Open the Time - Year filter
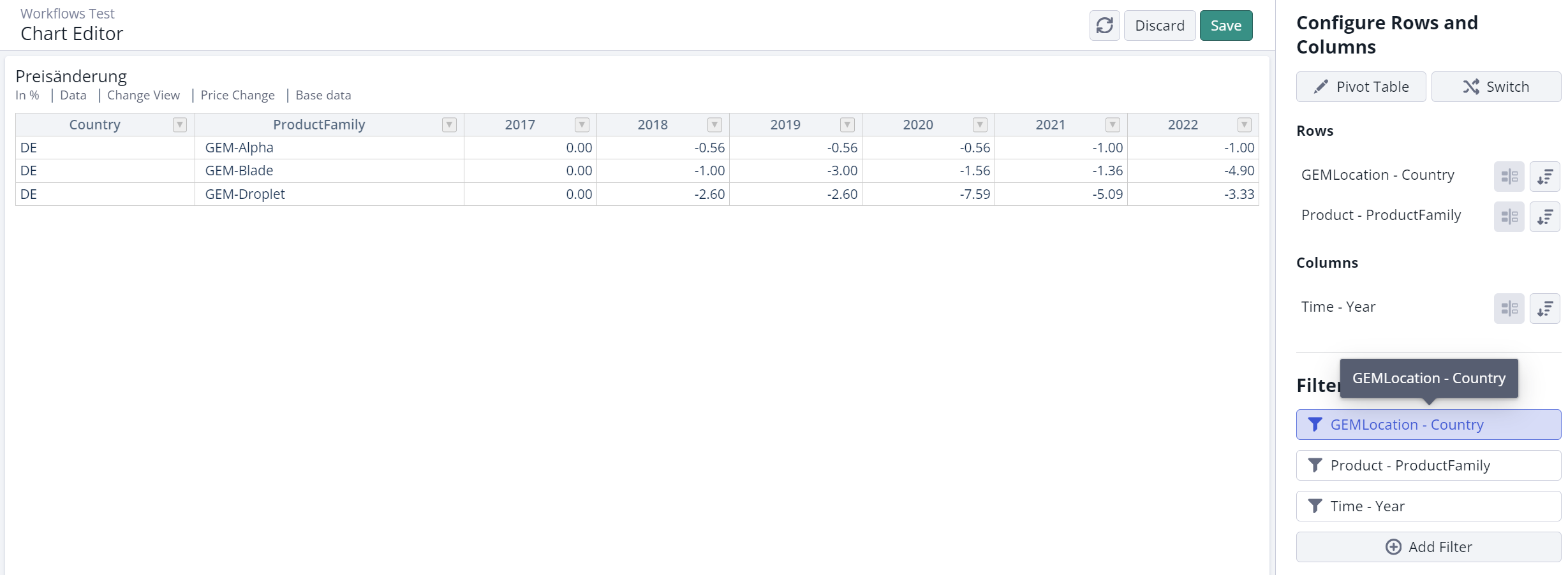1568x575 pixels. [x=1428, y=506]
